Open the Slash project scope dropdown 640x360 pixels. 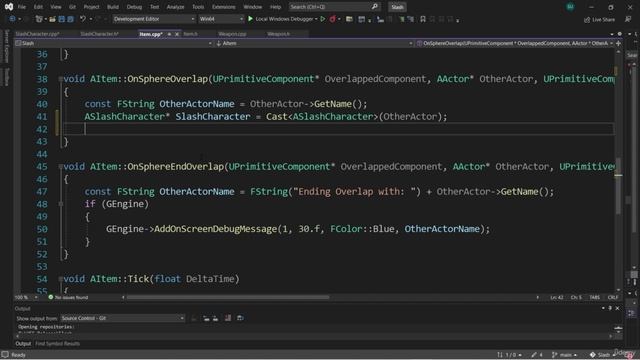click(113, 43)
